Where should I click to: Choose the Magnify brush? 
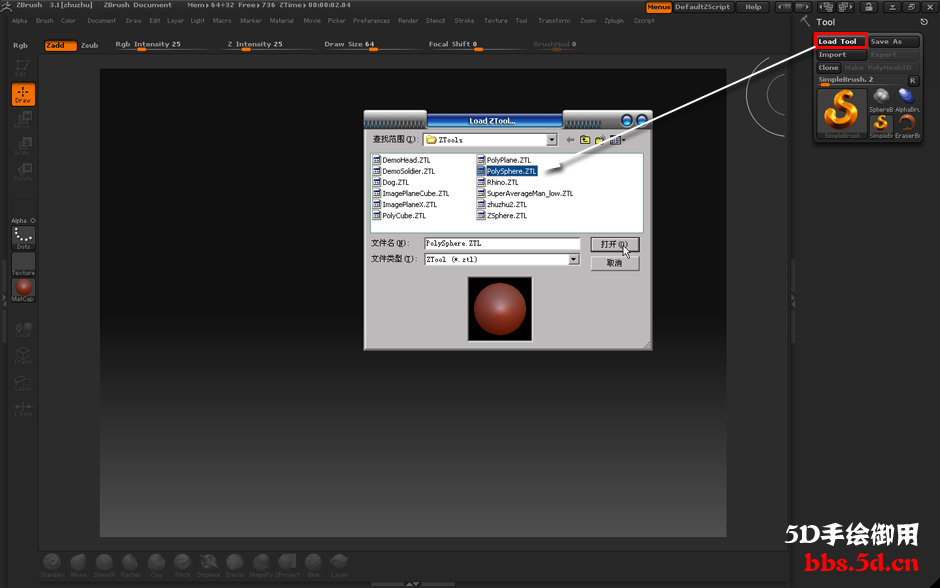261,565
